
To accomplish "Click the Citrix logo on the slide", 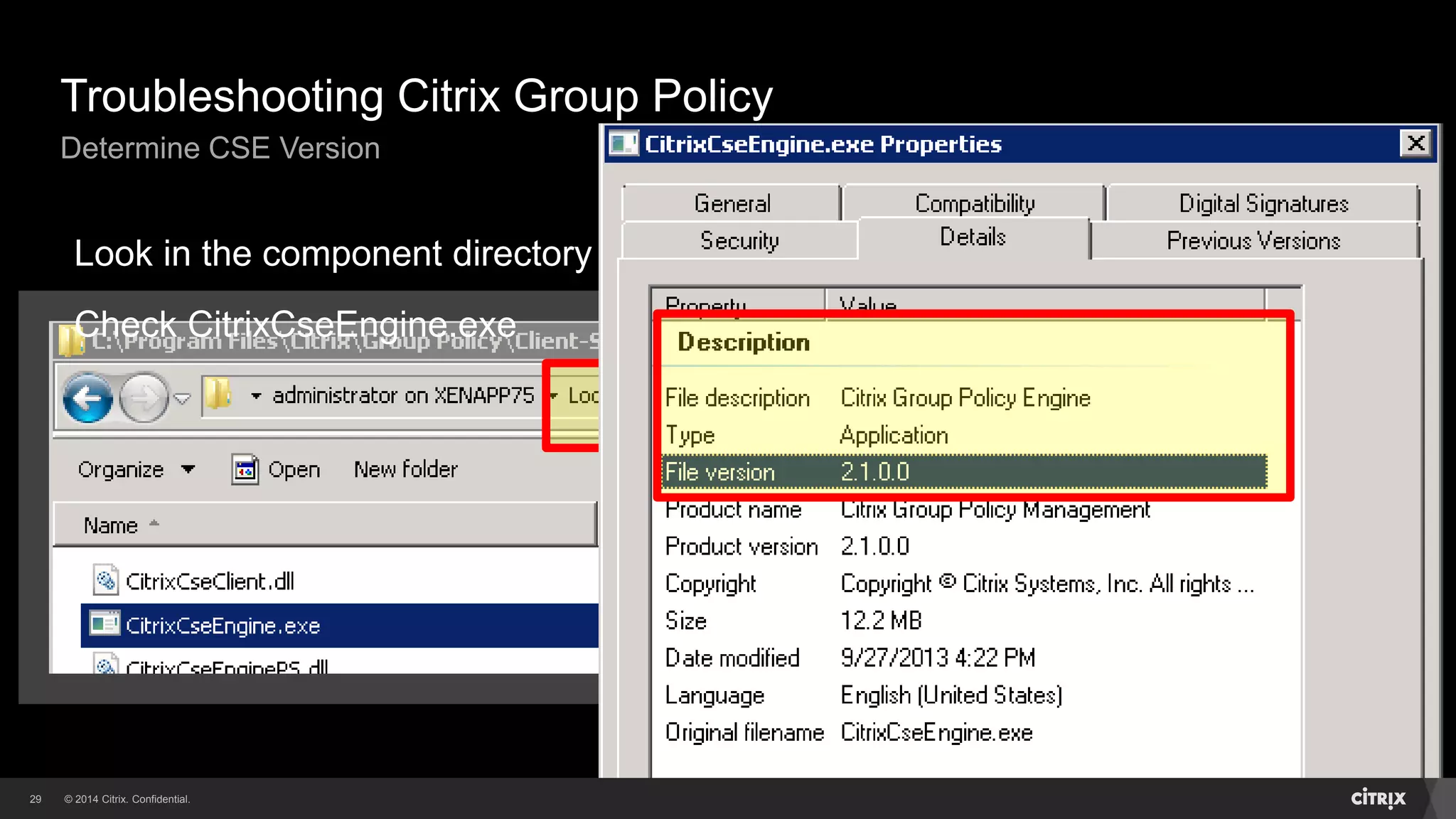I will 1378,798.
